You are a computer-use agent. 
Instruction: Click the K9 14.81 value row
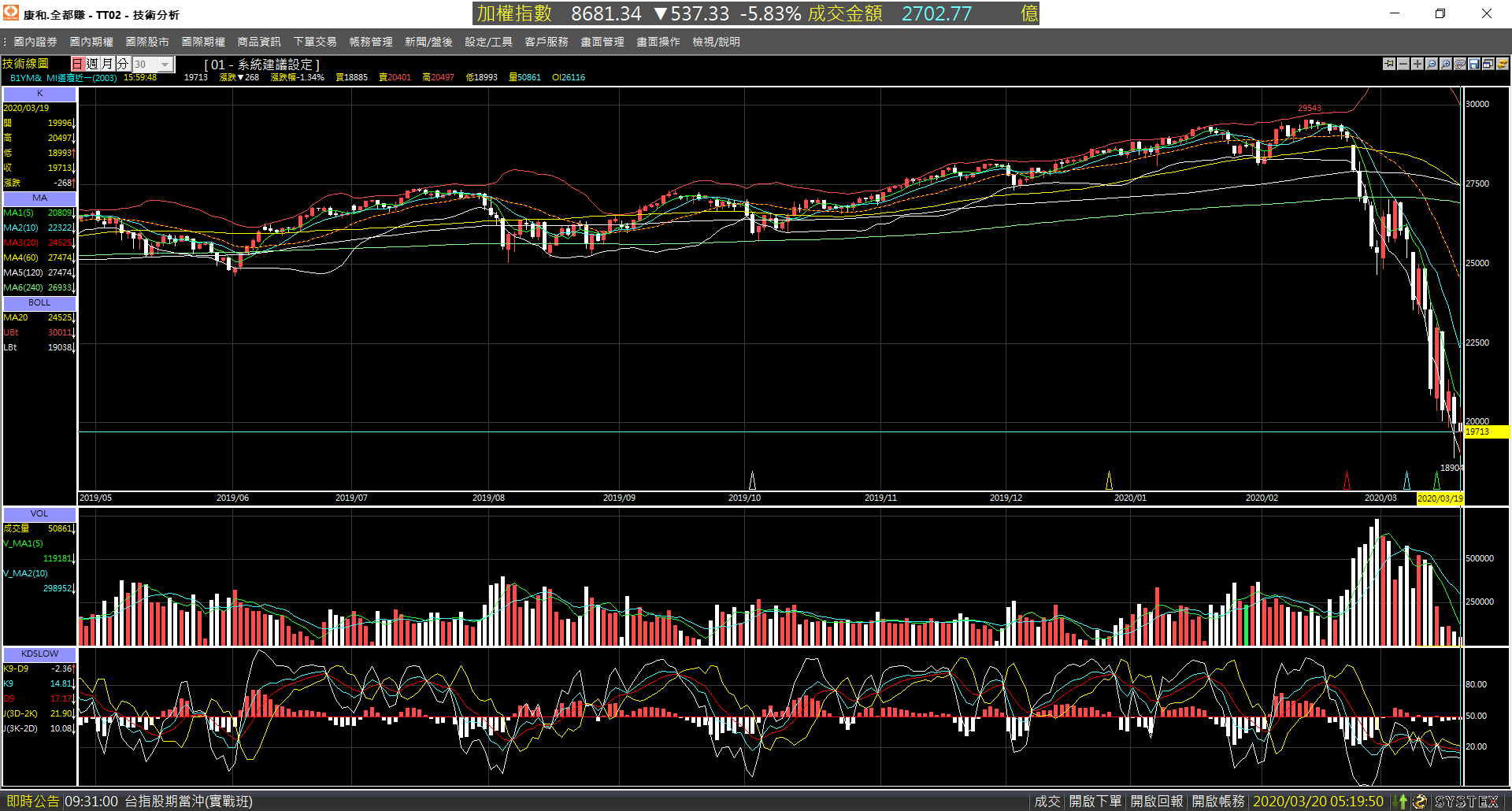[39, 683]
